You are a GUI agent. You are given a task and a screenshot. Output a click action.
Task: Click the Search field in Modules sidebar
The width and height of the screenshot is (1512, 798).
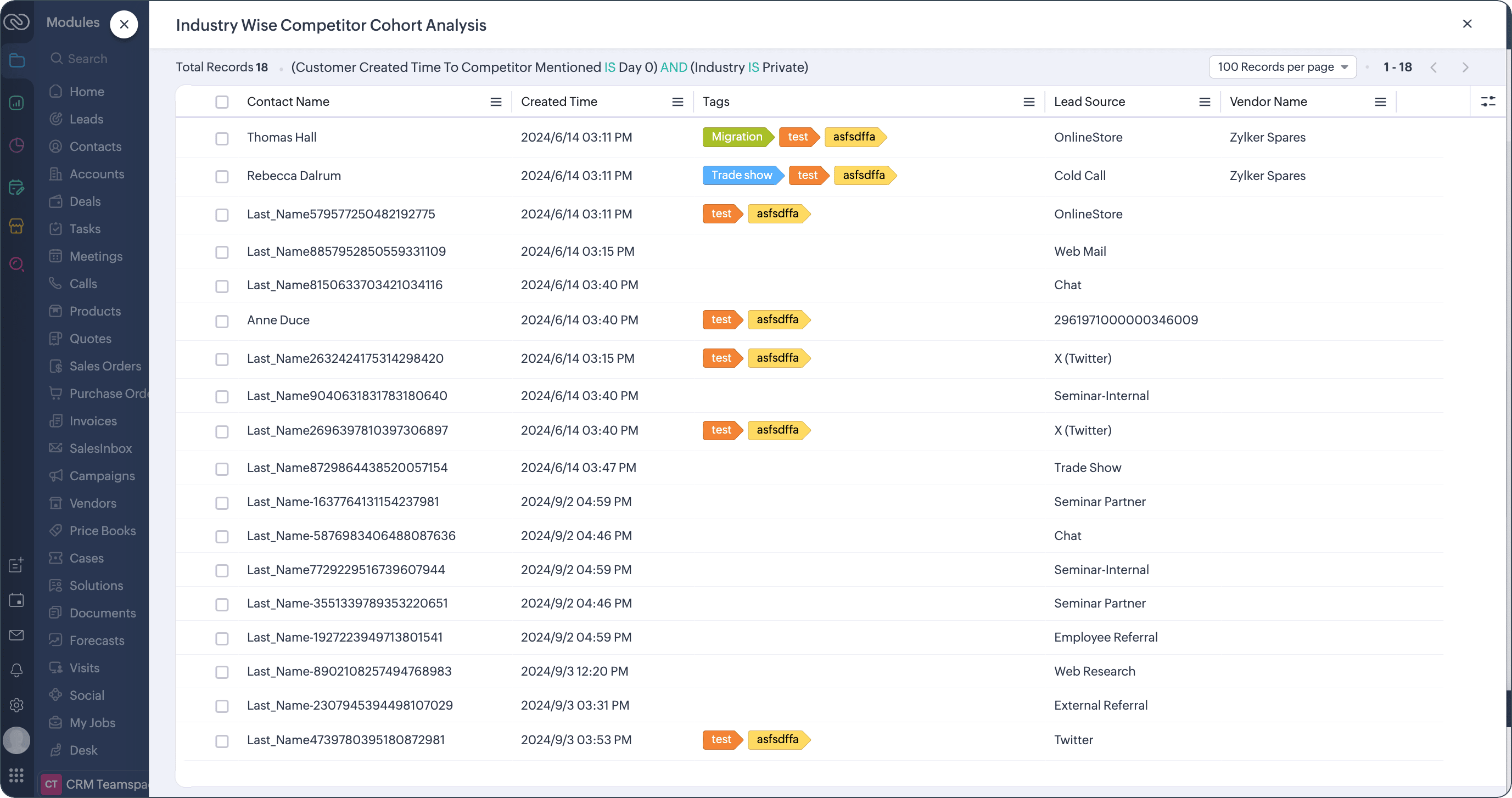(88, 59)
